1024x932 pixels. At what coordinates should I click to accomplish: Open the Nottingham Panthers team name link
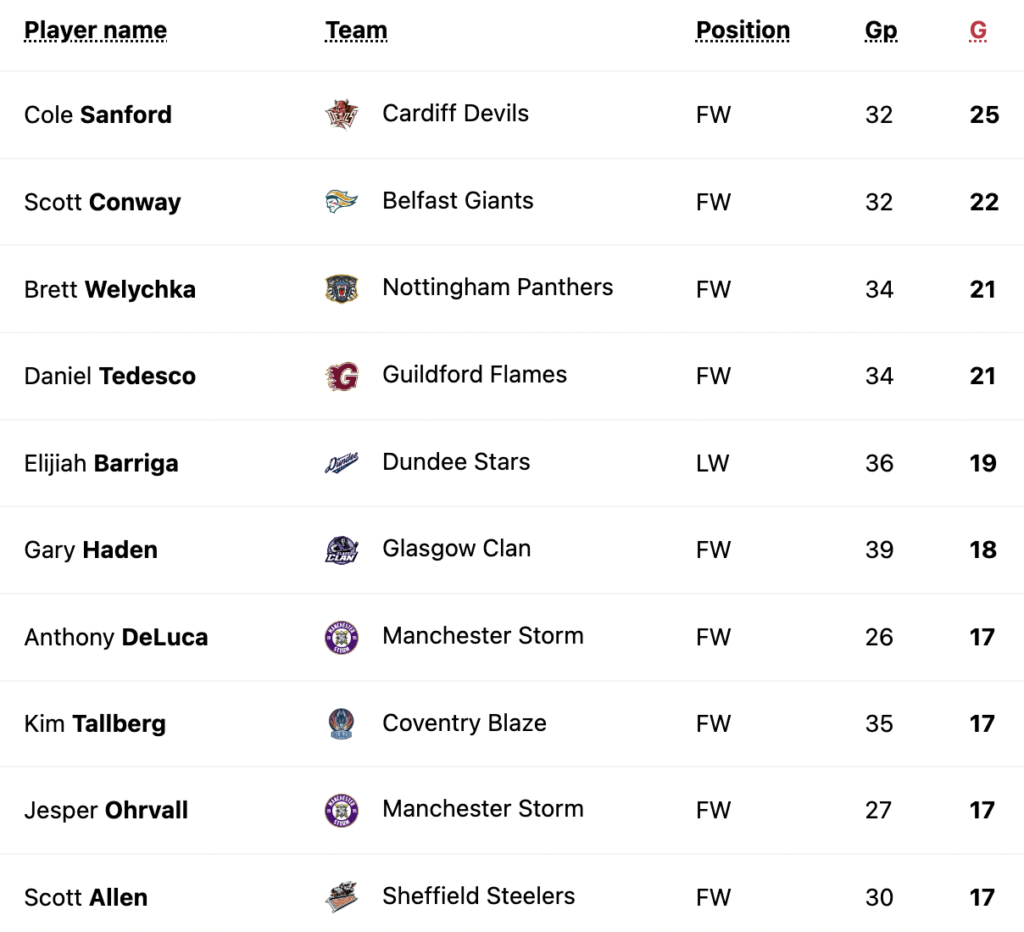click(497, 288)
